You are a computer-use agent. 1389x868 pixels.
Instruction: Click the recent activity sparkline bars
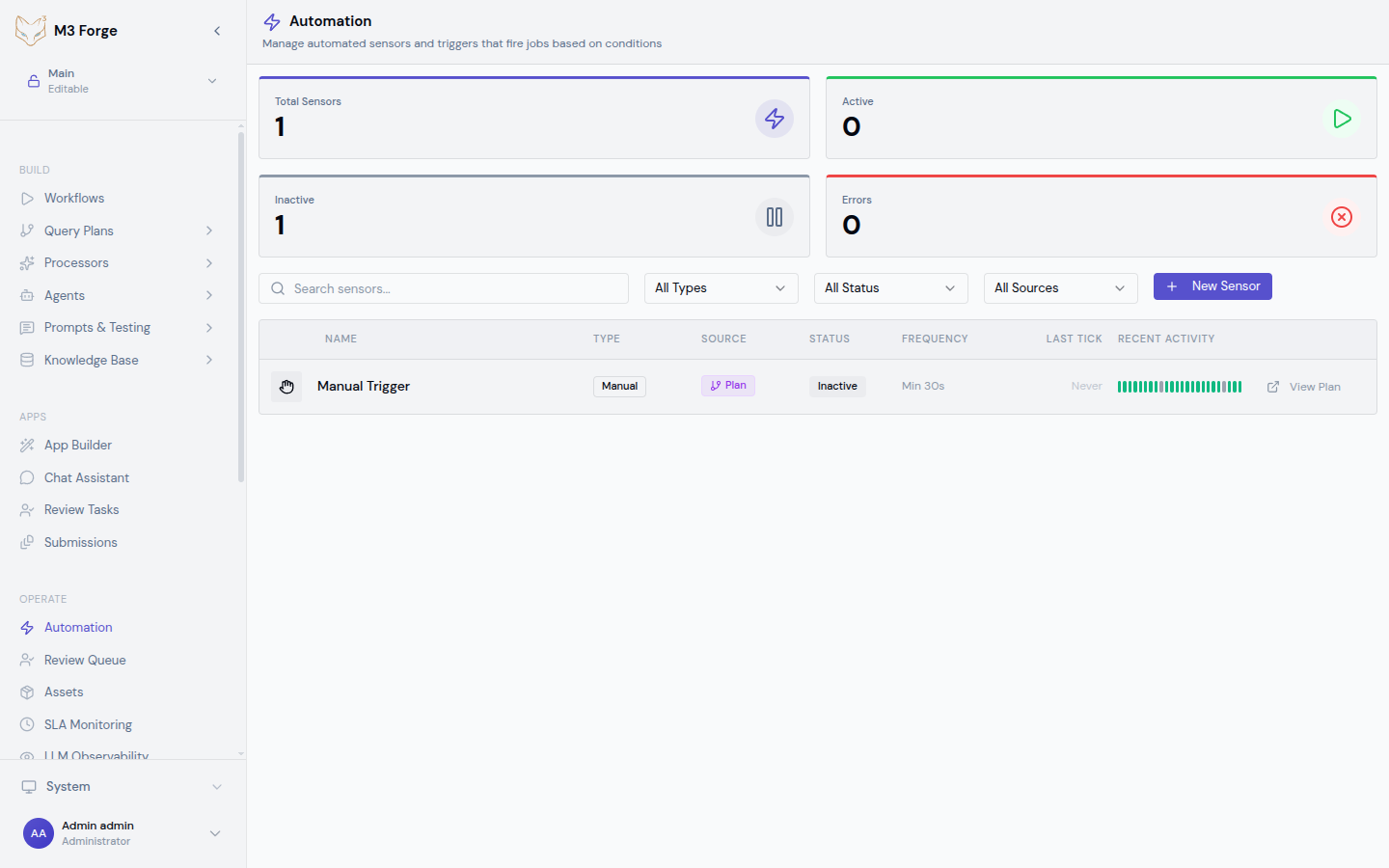click(x=1179, y=386)
